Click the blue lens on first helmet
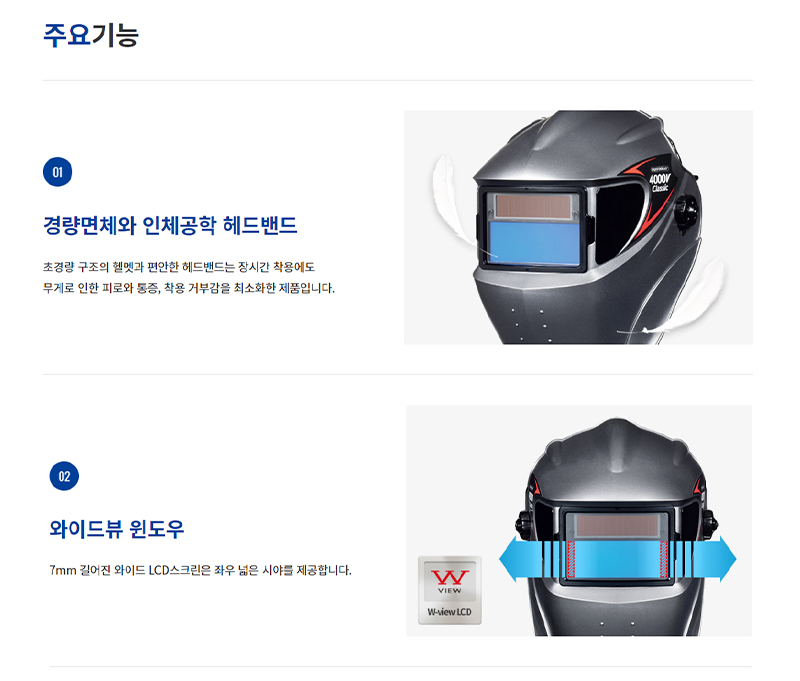This screenshot has height=681, width=800. tap(534, 242)
